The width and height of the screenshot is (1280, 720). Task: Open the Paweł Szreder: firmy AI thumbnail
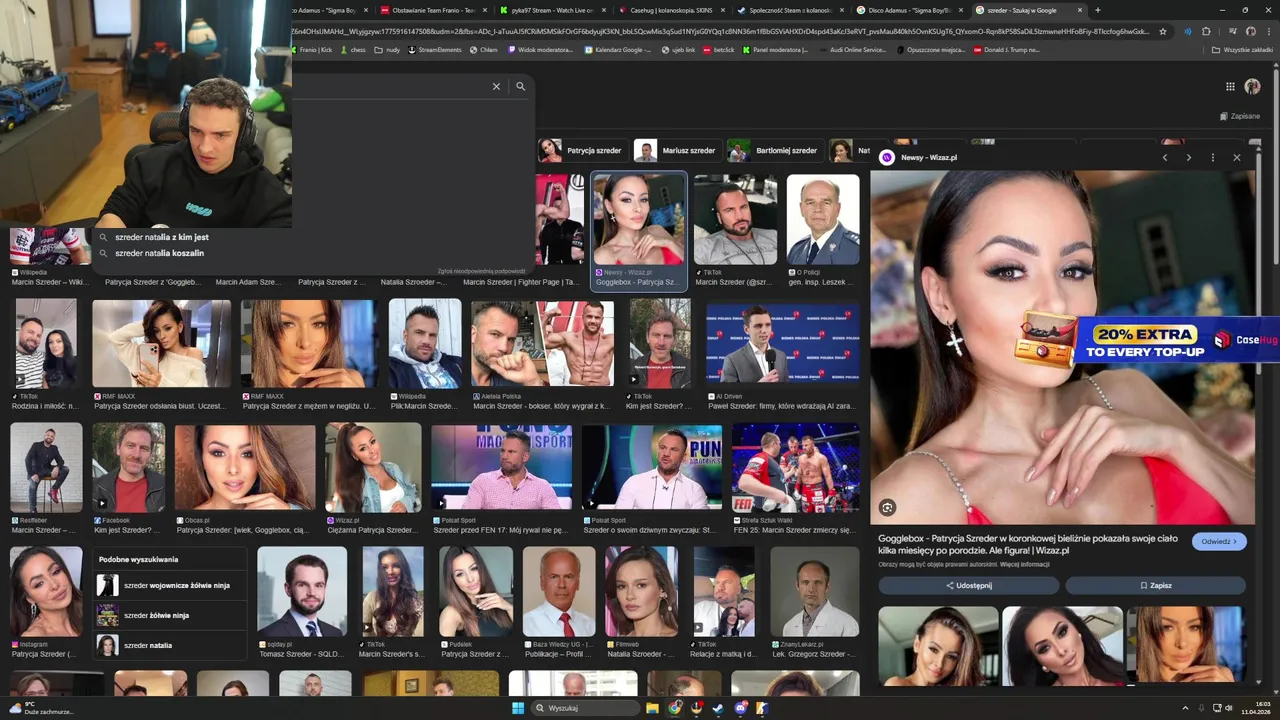(x=783, y=343)
